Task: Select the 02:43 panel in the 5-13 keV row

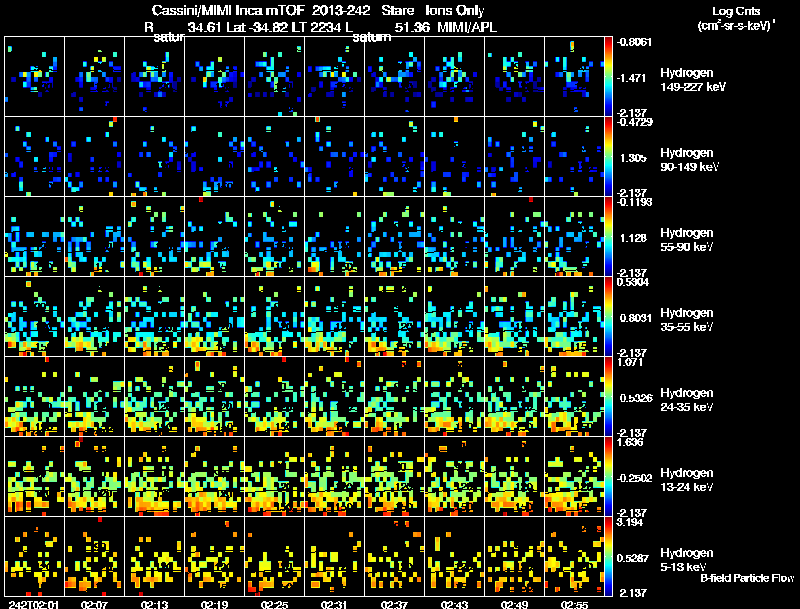Action: [454, 556]
